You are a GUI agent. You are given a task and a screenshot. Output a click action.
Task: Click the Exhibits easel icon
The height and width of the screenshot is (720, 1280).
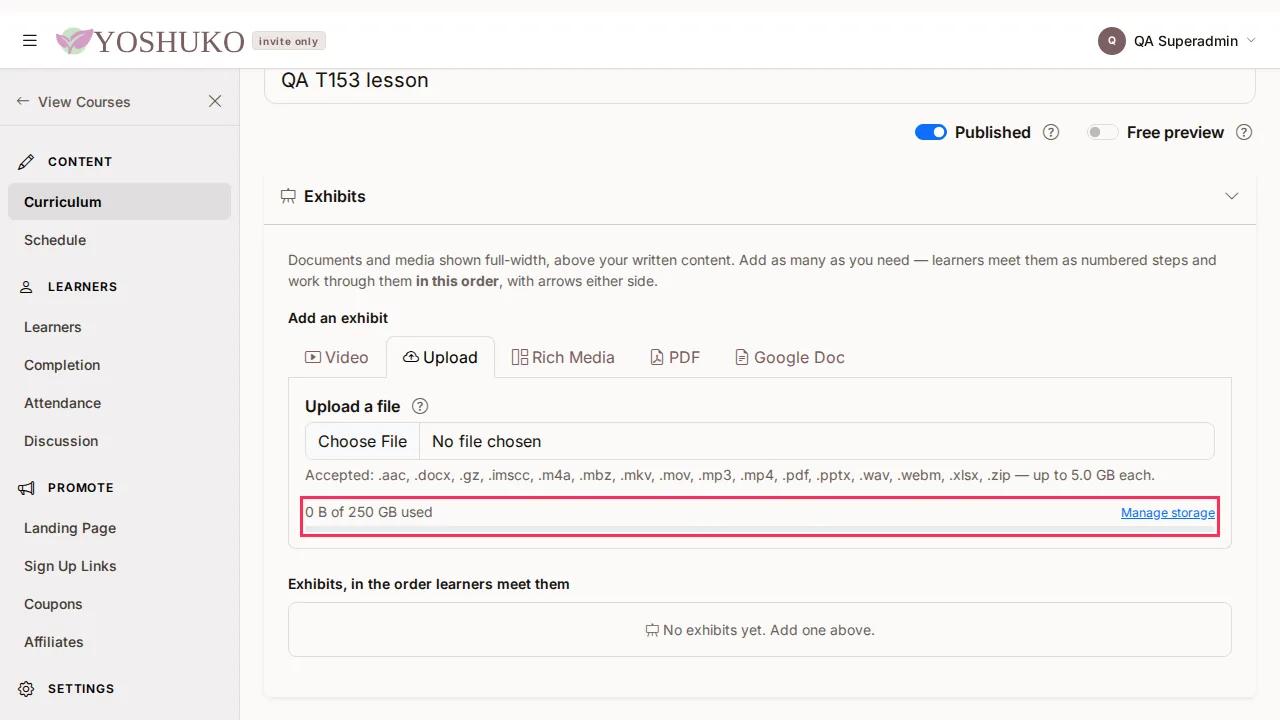click(x=288, y=196)
